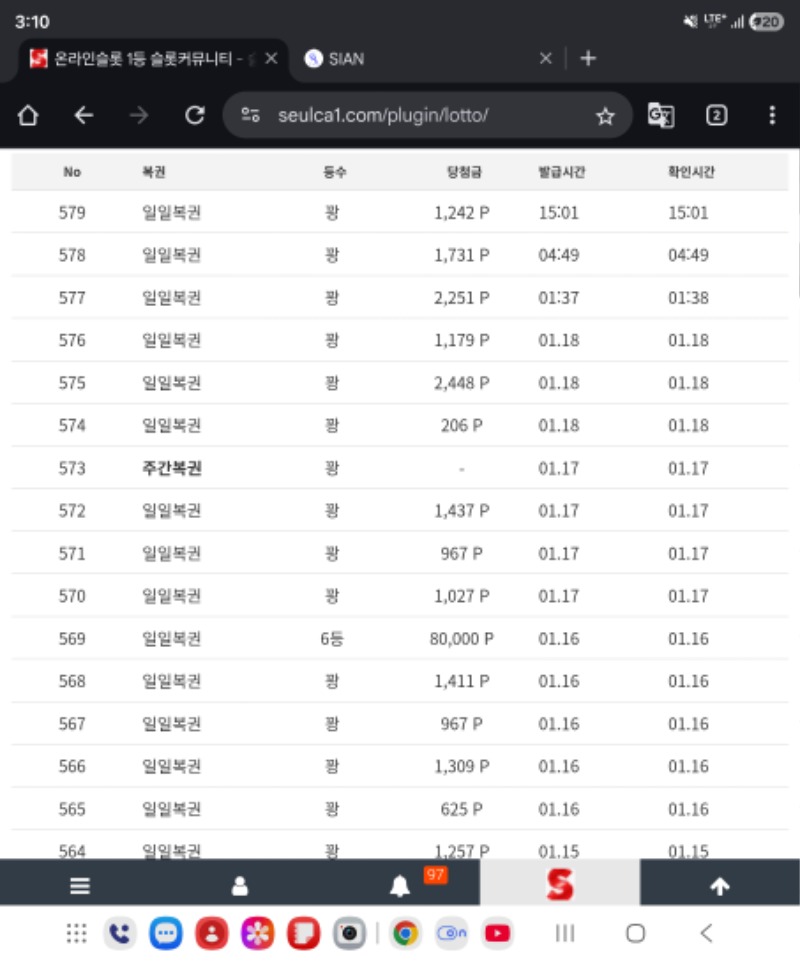Tap the browser home icon

(28, 116)
